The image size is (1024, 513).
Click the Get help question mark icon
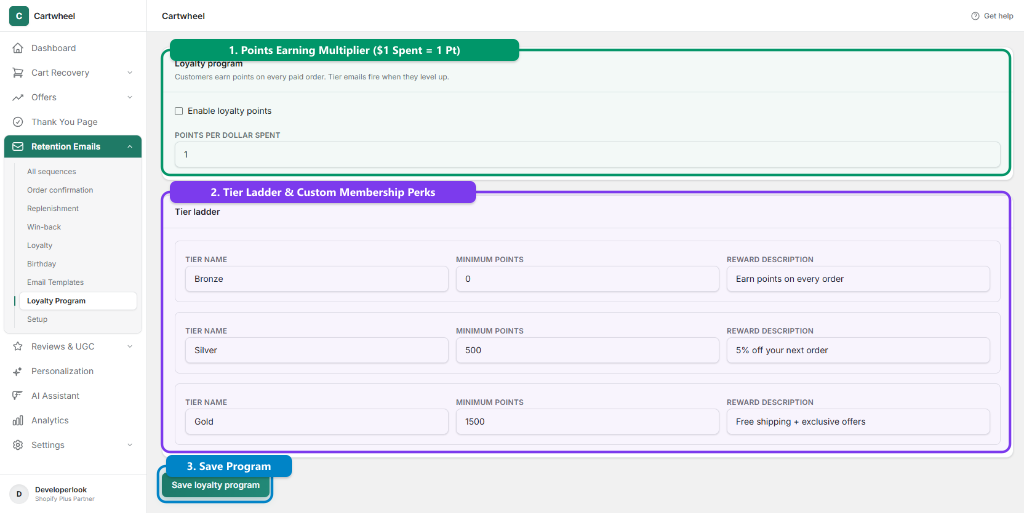click(x=975, y=16)
